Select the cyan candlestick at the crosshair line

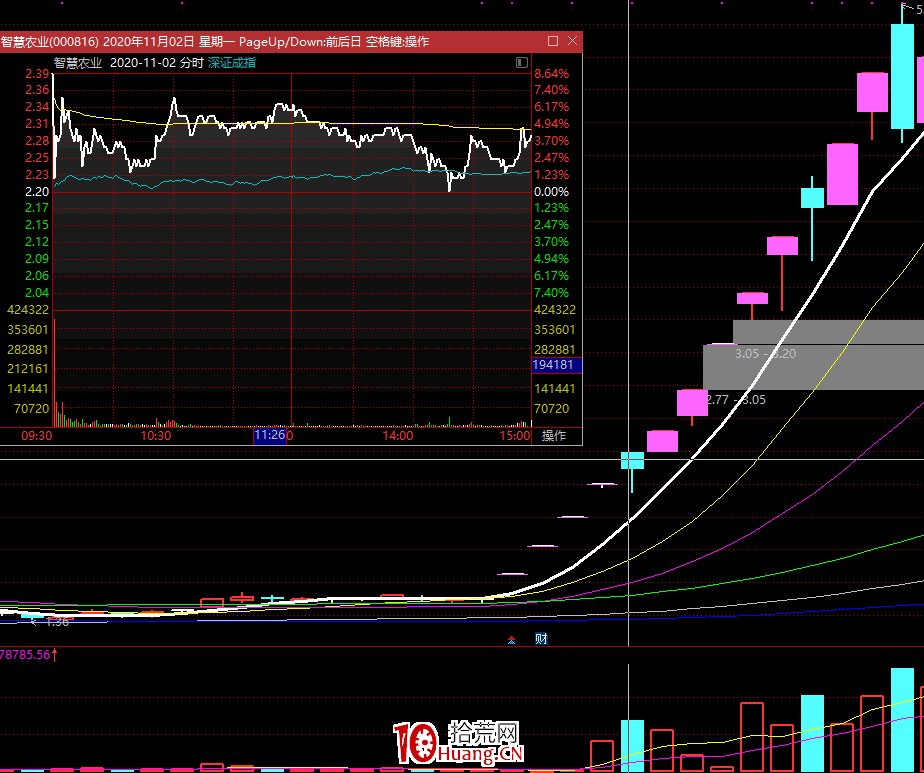632,460
